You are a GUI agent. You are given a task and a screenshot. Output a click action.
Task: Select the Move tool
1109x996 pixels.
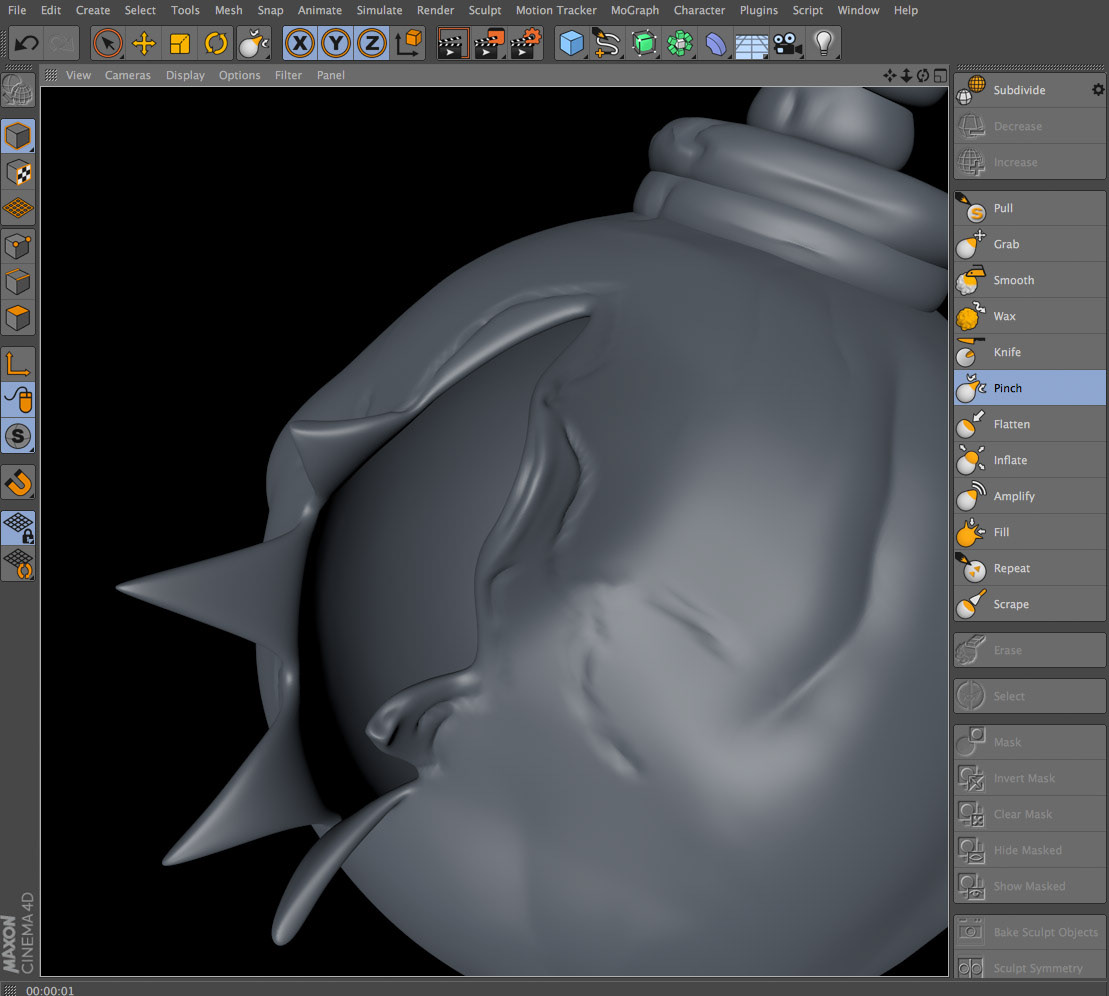(x=144, y=44)
